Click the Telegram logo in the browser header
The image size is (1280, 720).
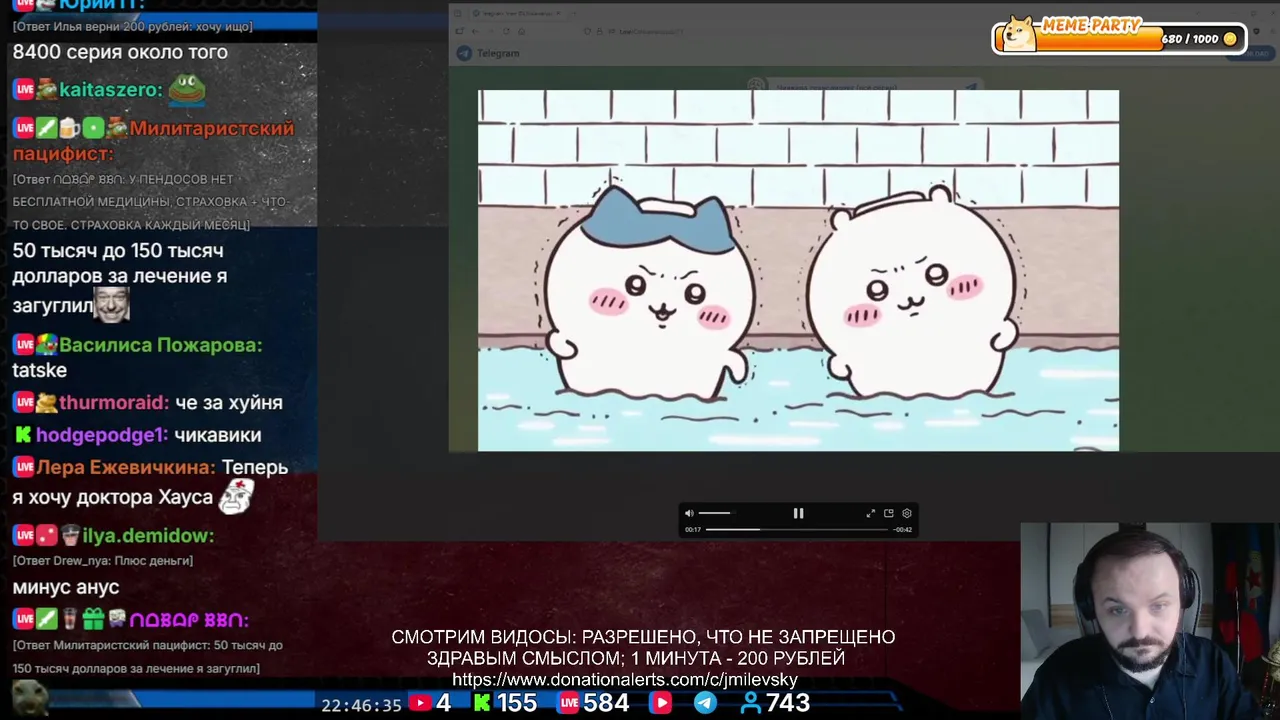(x=464, y=53)
